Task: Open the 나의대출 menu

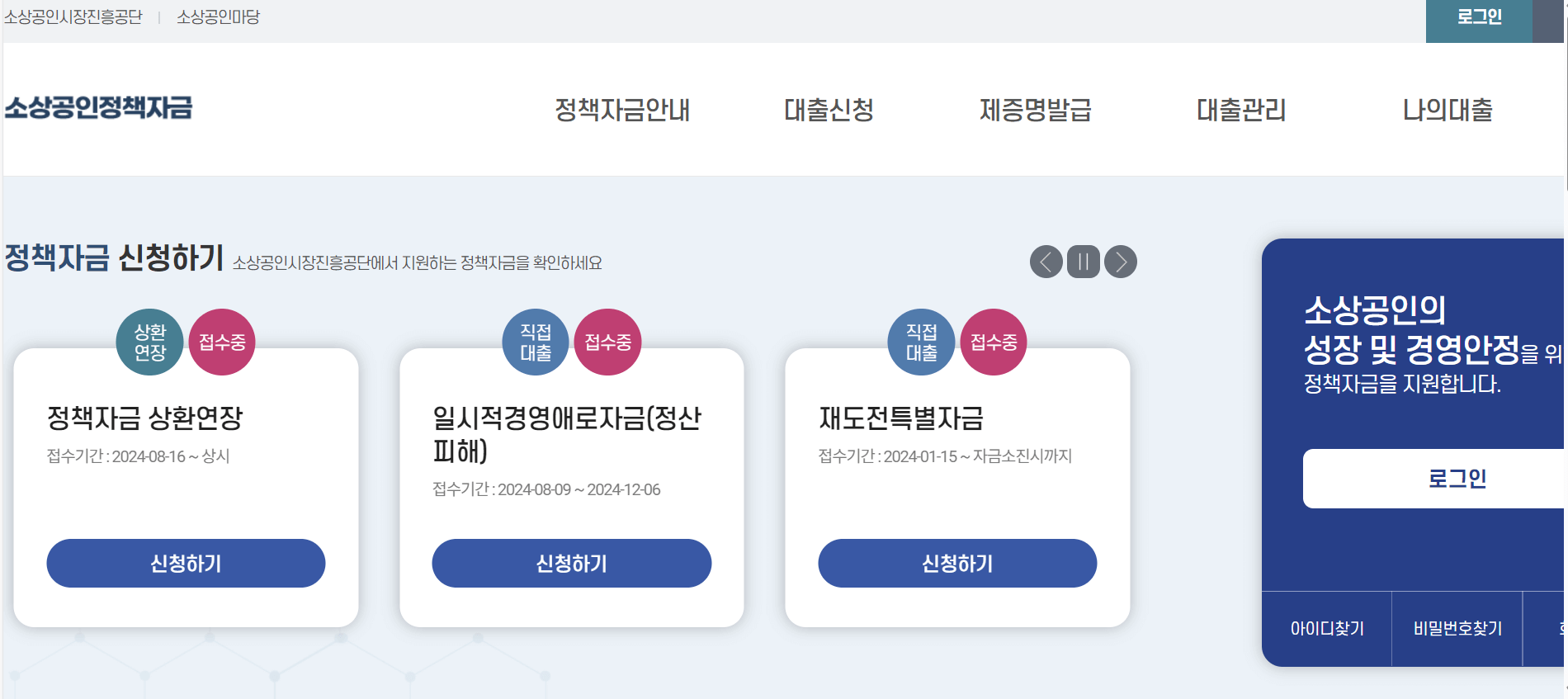Action: (x=1447, y=111)
